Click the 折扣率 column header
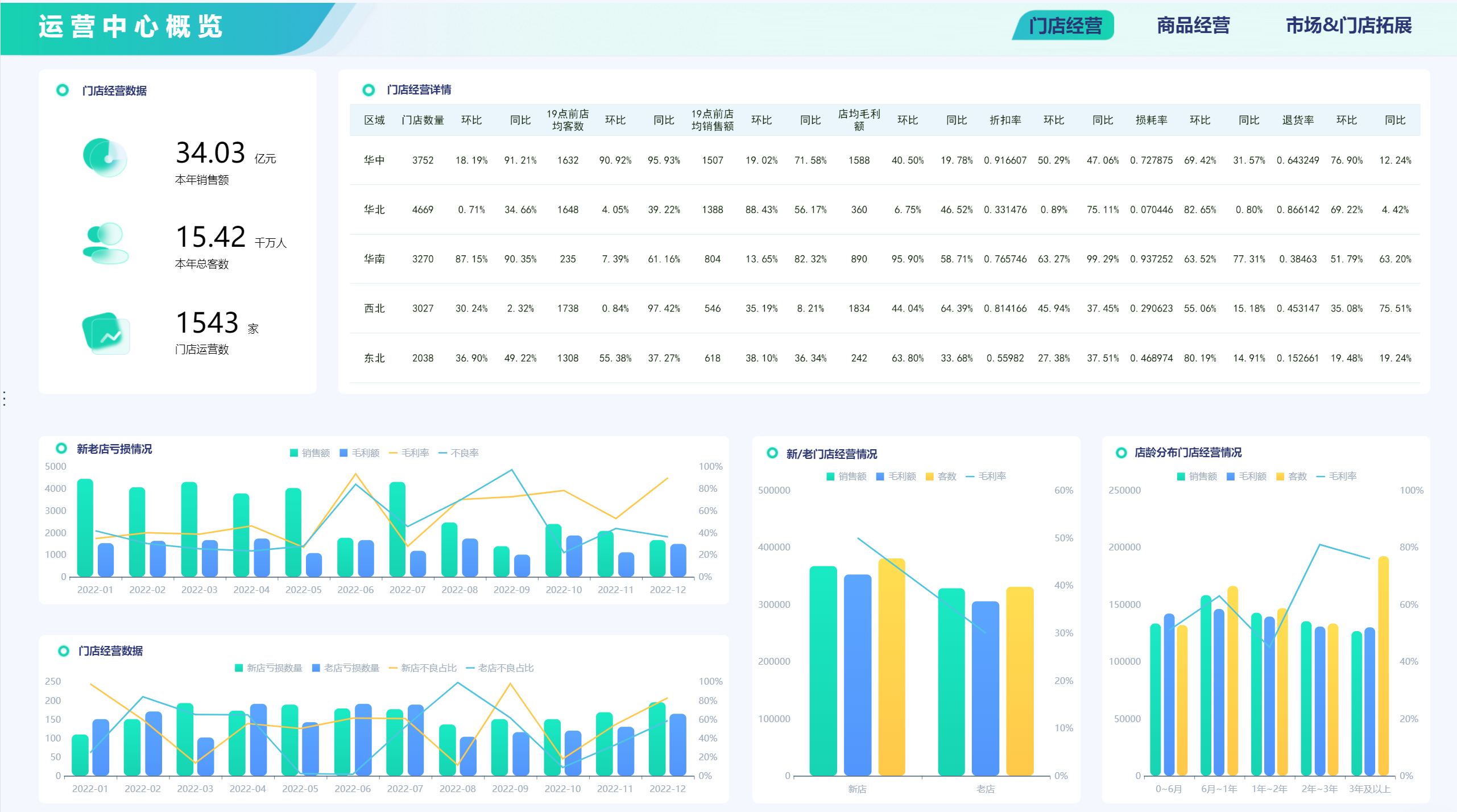 [1005, 120]
